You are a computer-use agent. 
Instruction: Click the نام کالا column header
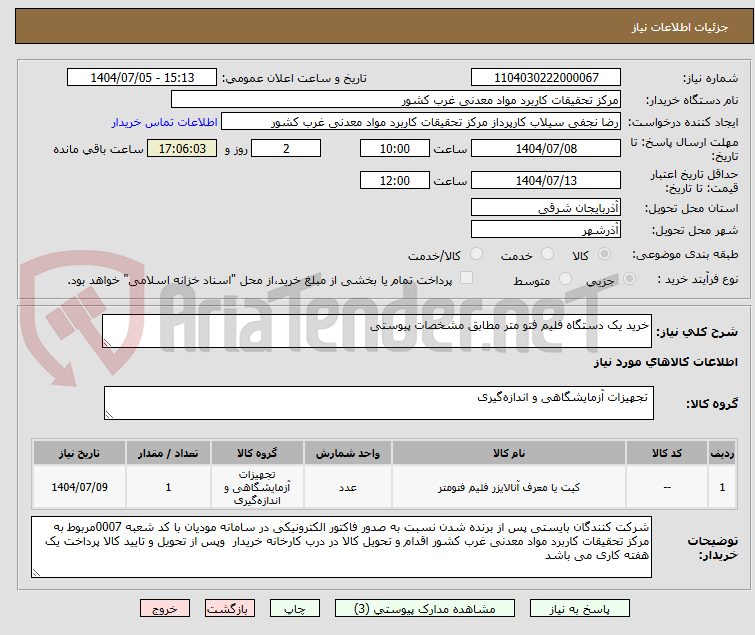tap(509, 453)
